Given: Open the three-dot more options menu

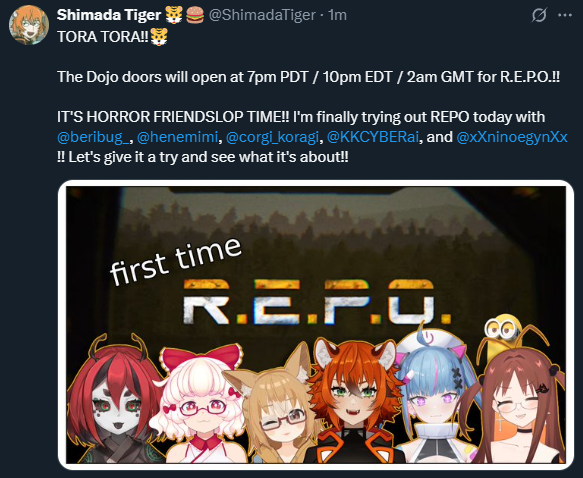Looking at the screenshot, I should (x=565, y=15).
